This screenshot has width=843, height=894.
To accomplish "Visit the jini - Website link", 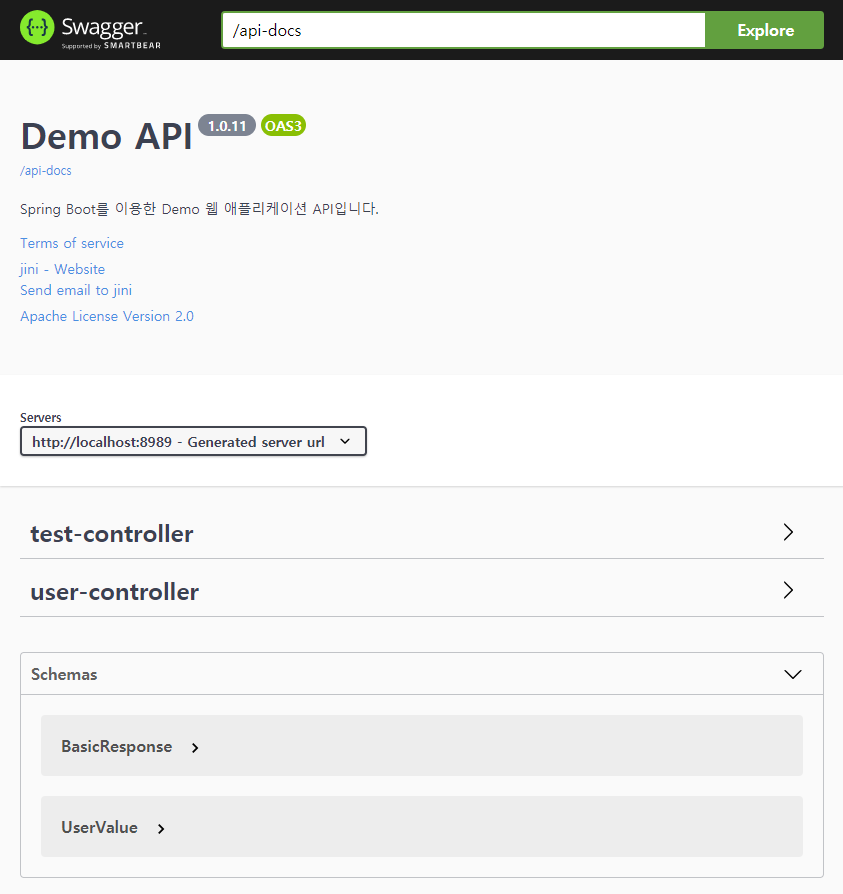I will coord(62,269).
